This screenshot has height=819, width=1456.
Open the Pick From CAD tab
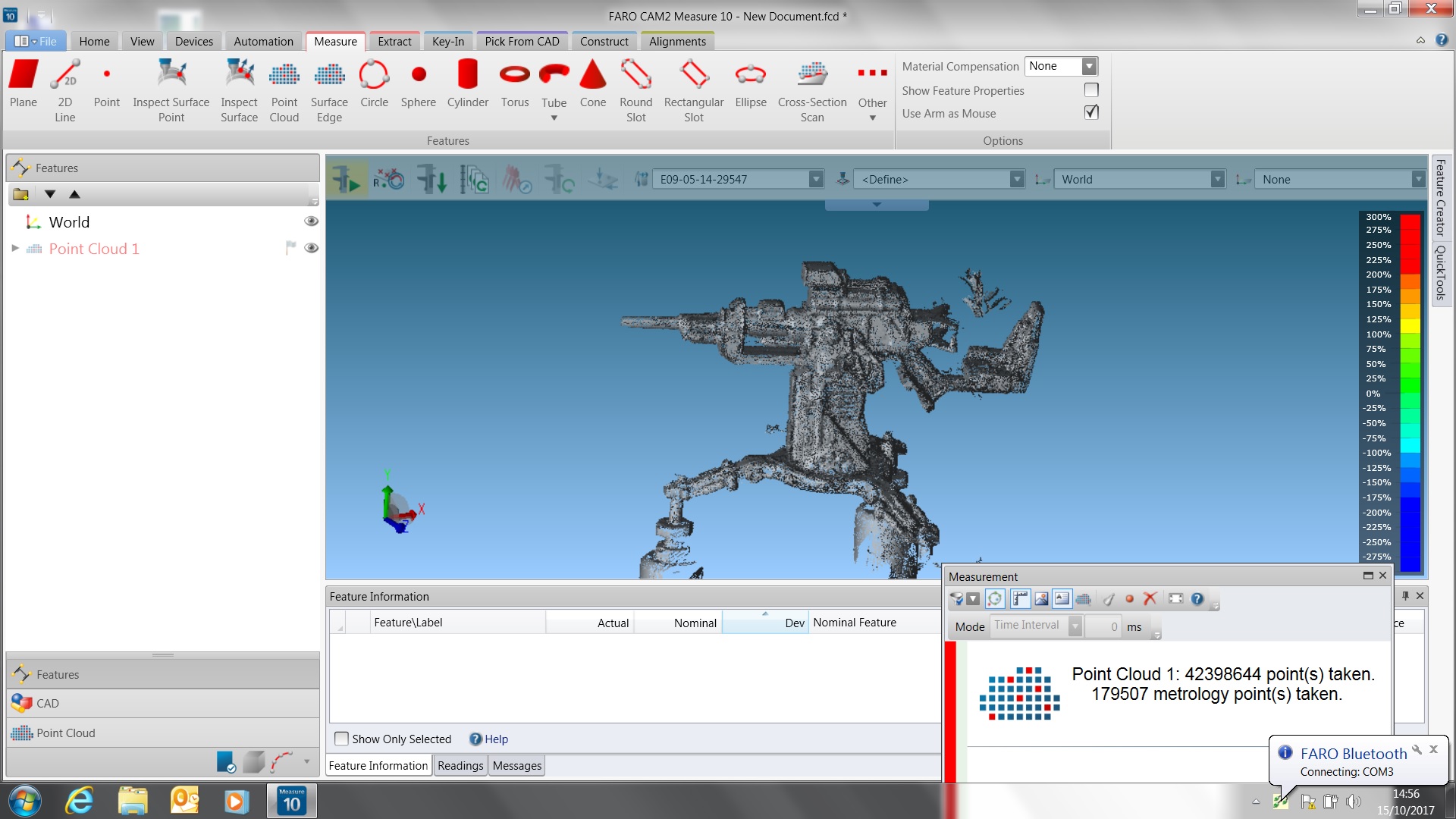click(522, 42)
